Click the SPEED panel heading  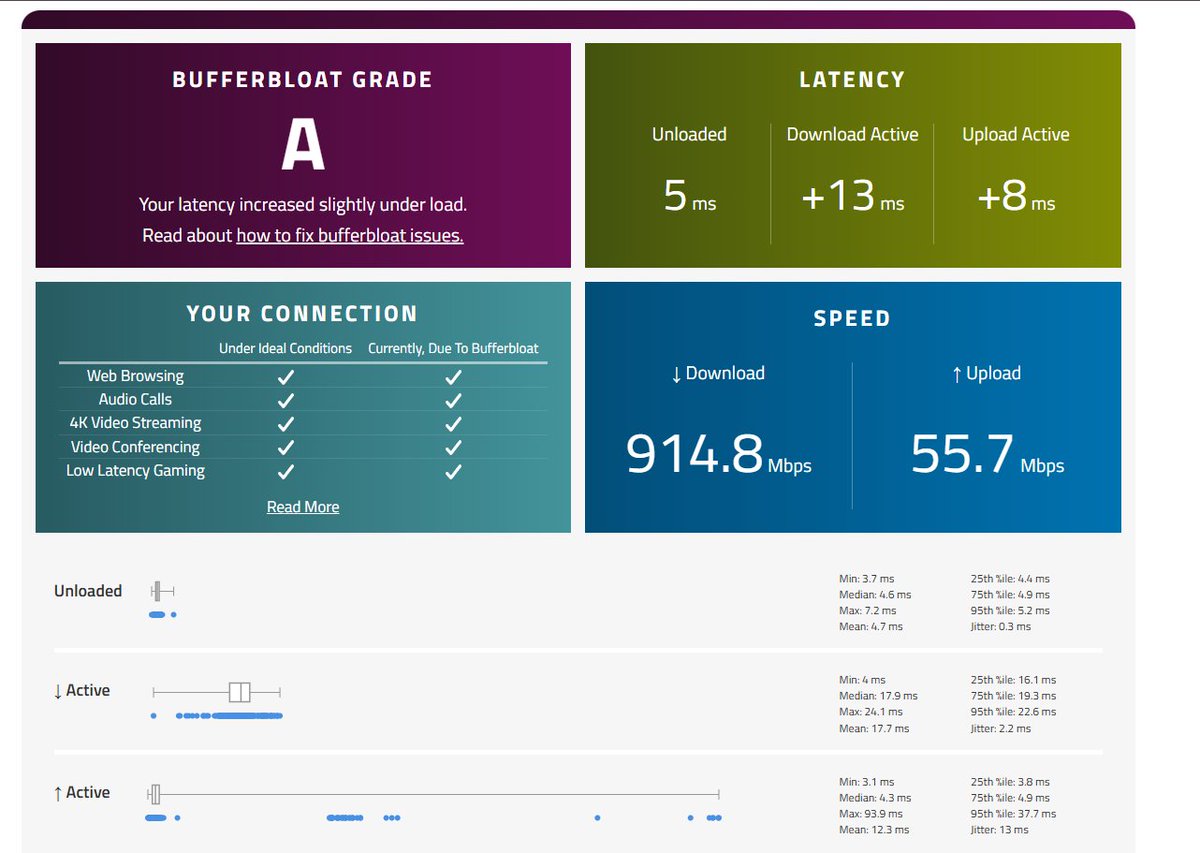pos(852,319)
